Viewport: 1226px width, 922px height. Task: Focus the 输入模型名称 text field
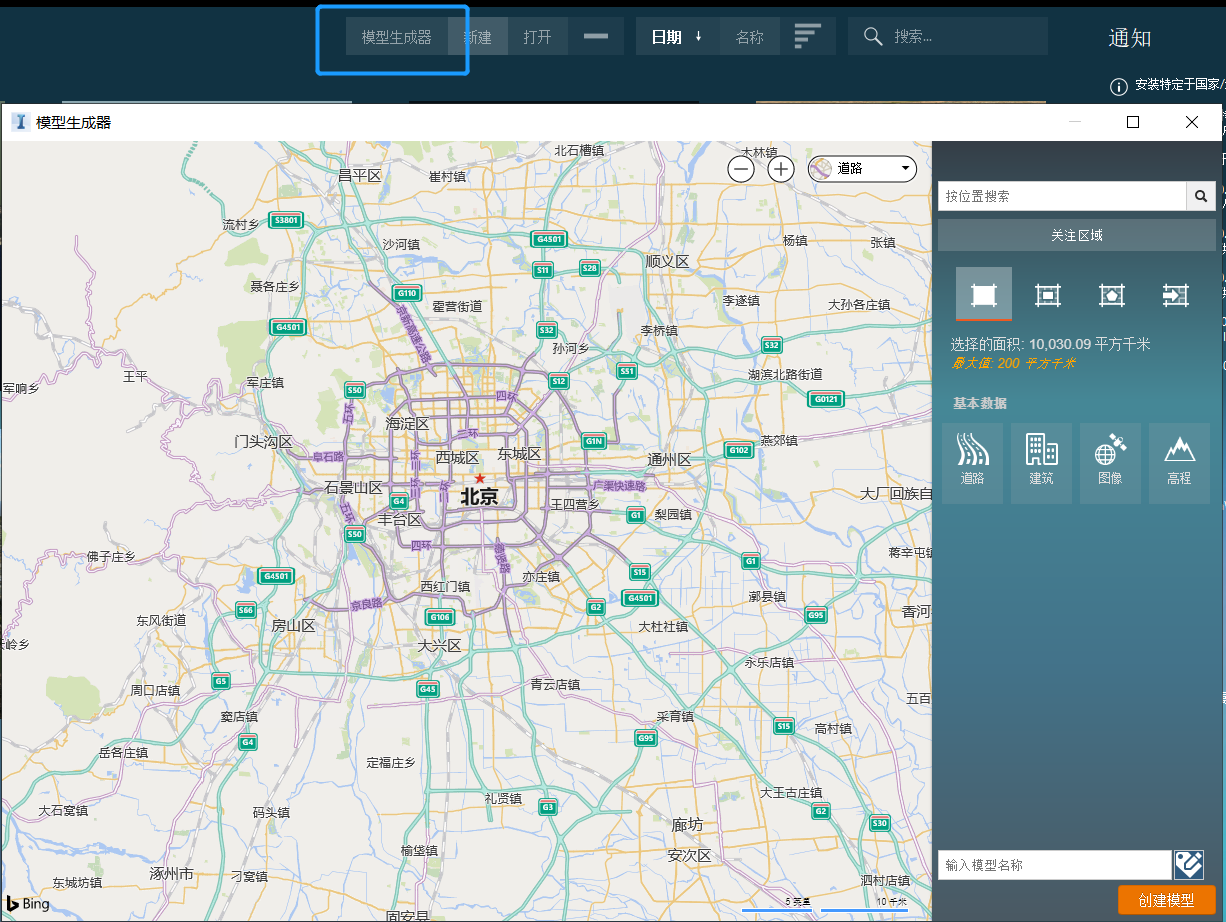click(1054, 865)
